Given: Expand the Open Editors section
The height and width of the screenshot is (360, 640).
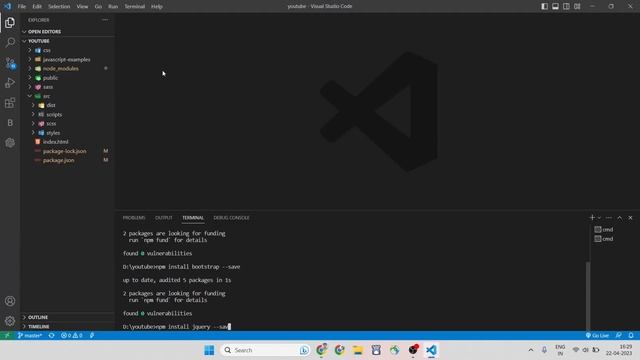Looking at the screenshot, I should (67, 31).
